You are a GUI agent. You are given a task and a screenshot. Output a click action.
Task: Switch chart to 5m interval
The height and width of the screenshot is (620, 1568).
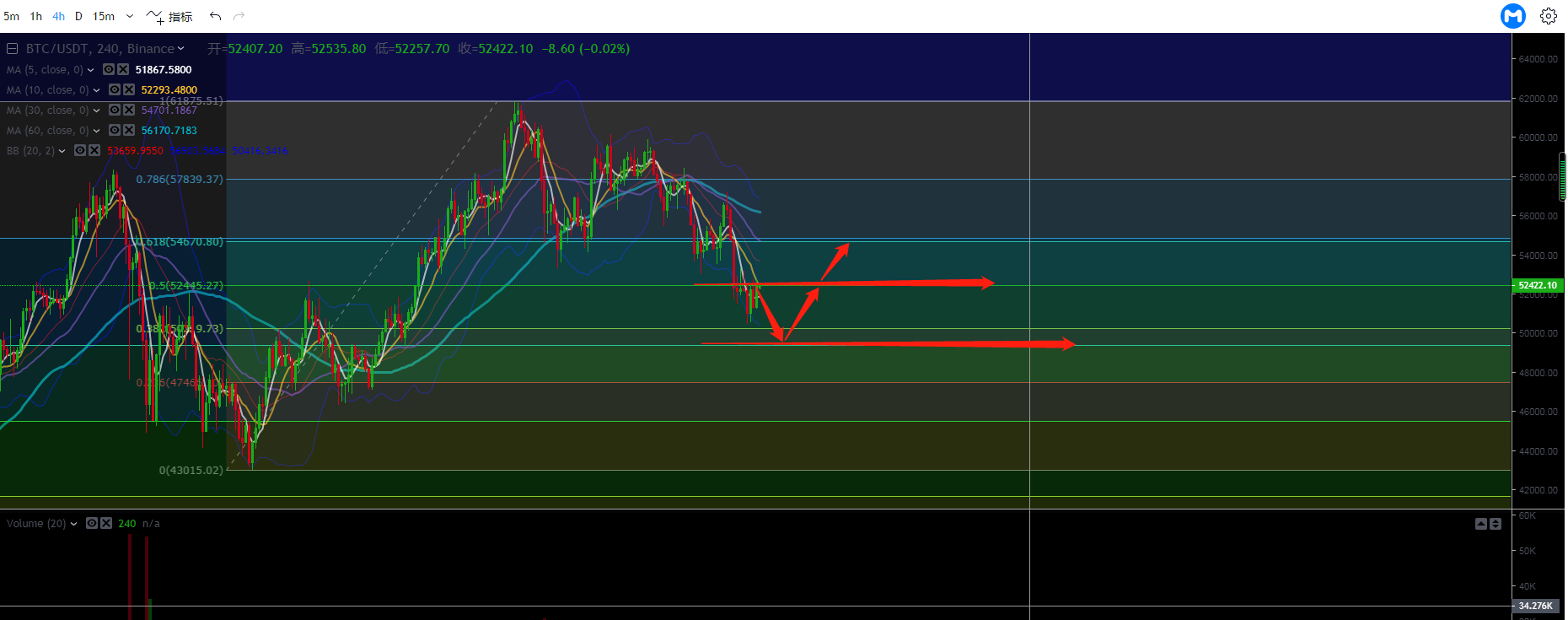[x=11, y=16]
